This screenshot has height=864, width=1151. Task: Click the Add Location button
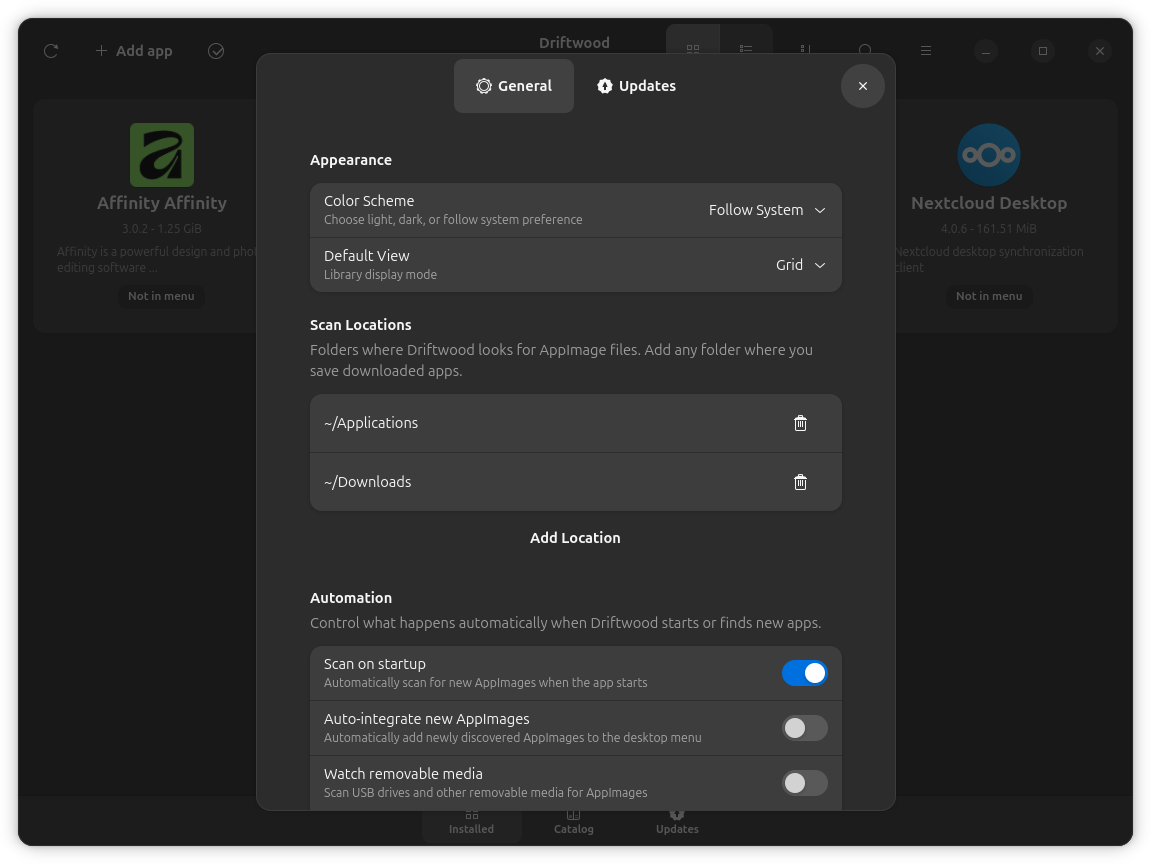pyautogui.click(x=575, y=538)
